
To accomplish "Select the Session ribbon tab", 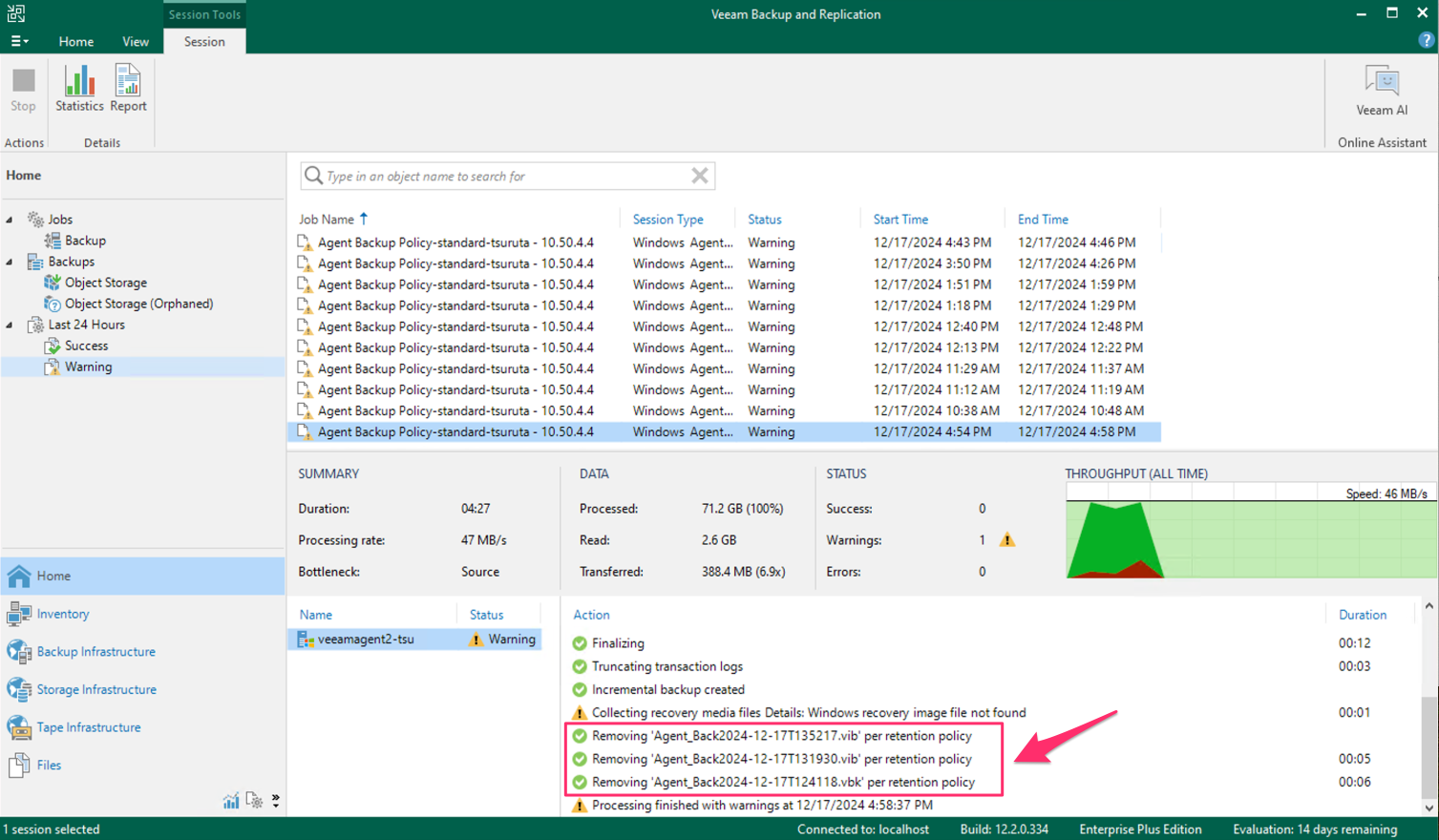I will pyautogui.click(x=204, y=41).
